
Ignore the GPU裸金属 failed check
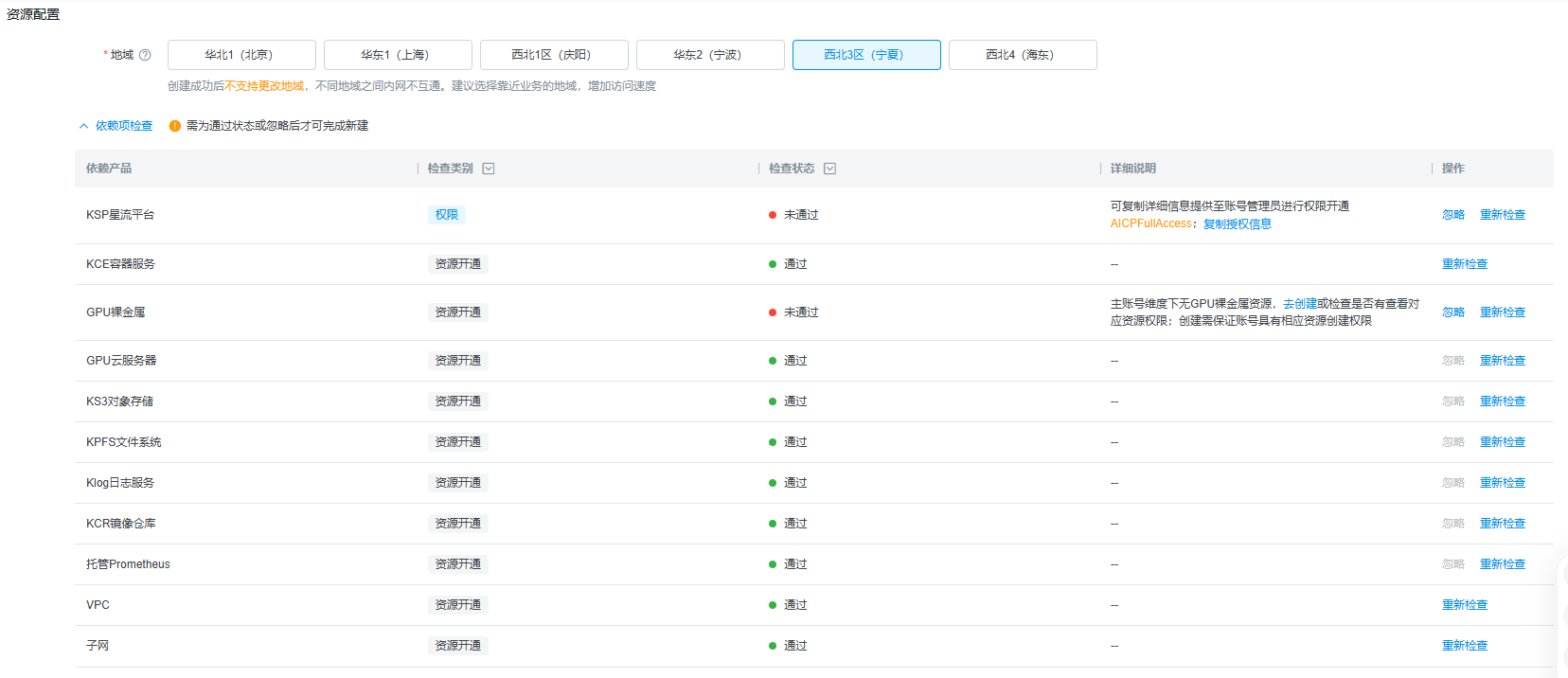1452,312
